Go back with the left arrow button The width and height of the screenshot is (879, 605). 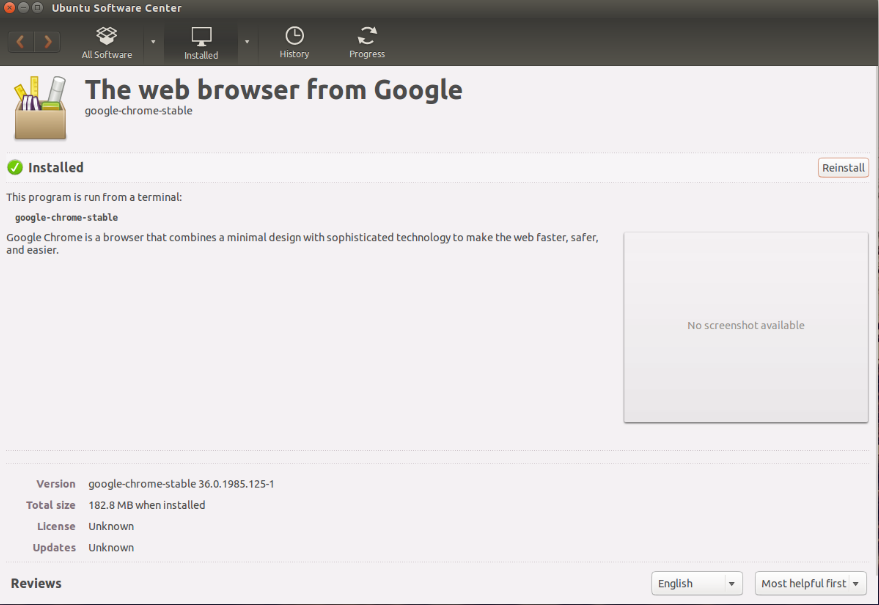pyautogui.click(x=21, y=41)
